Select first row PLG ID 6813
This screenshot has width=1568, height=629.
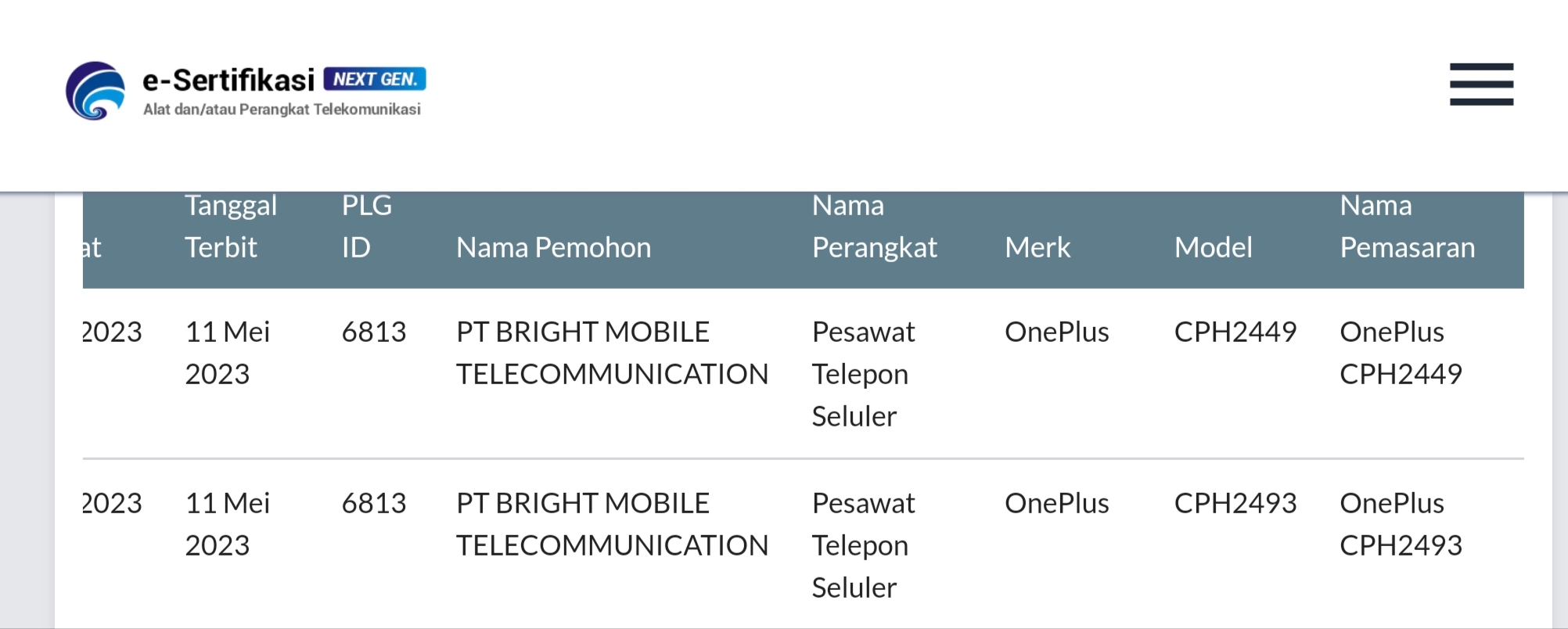pos(374,332)
